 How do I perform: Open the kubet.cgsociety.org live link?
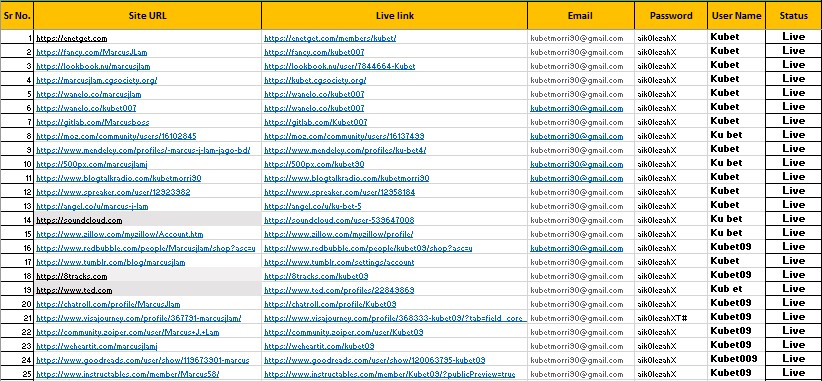point(315,80)
